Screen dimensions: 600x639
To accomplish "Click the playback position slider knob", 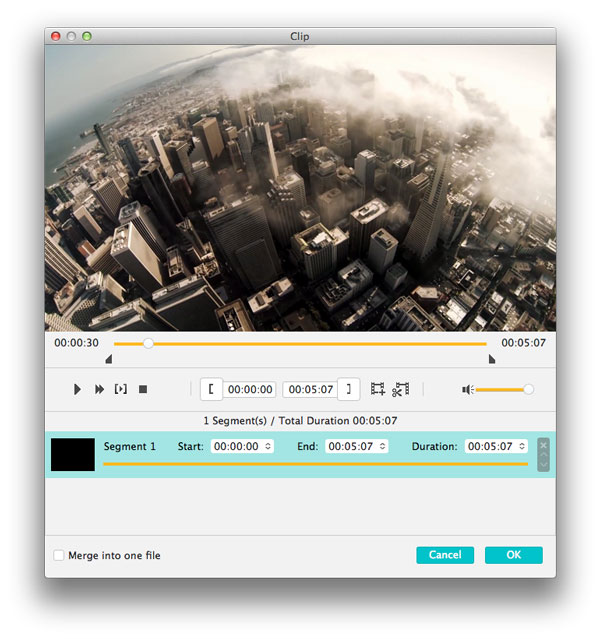I will (x=148, y=343).
